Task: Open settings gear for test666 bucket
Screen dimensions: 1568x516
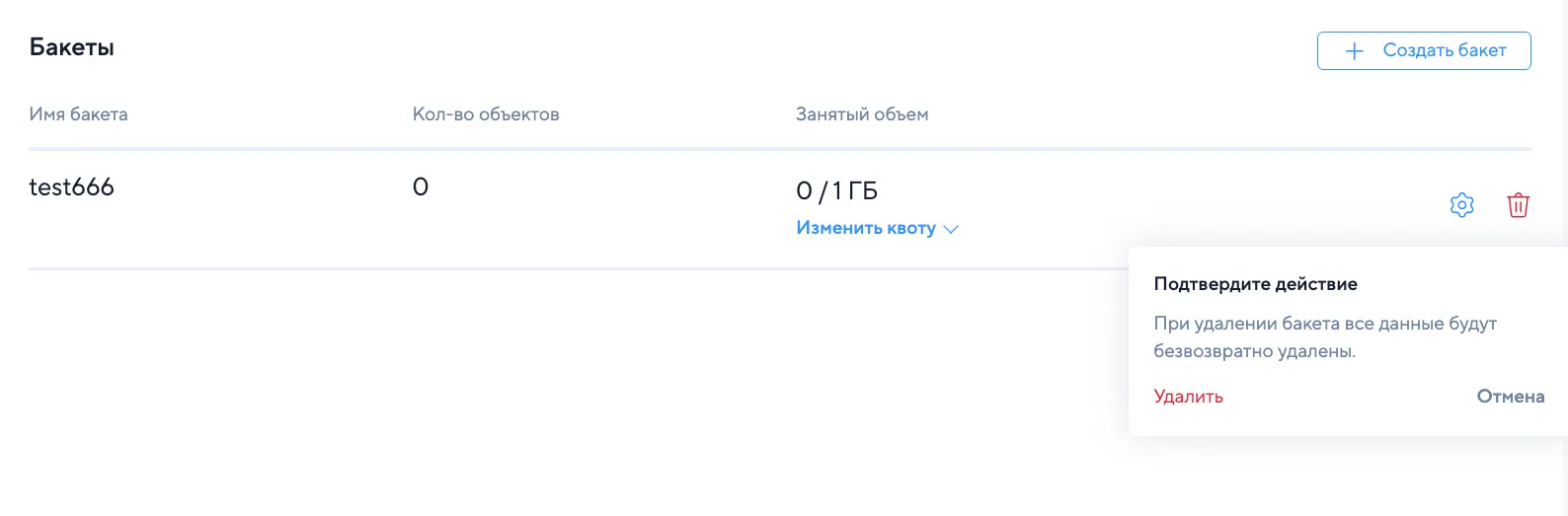Action: click(1461, 205)
